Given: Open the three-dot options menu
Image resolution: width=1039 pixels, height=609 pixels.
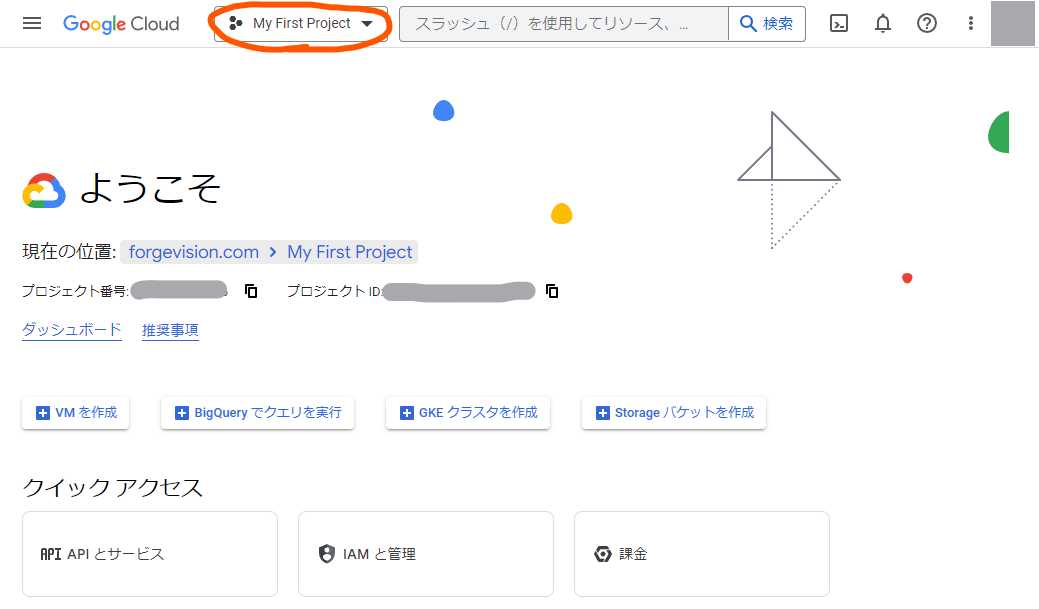Looking at the screenshot, I should (x=970, y=23).
